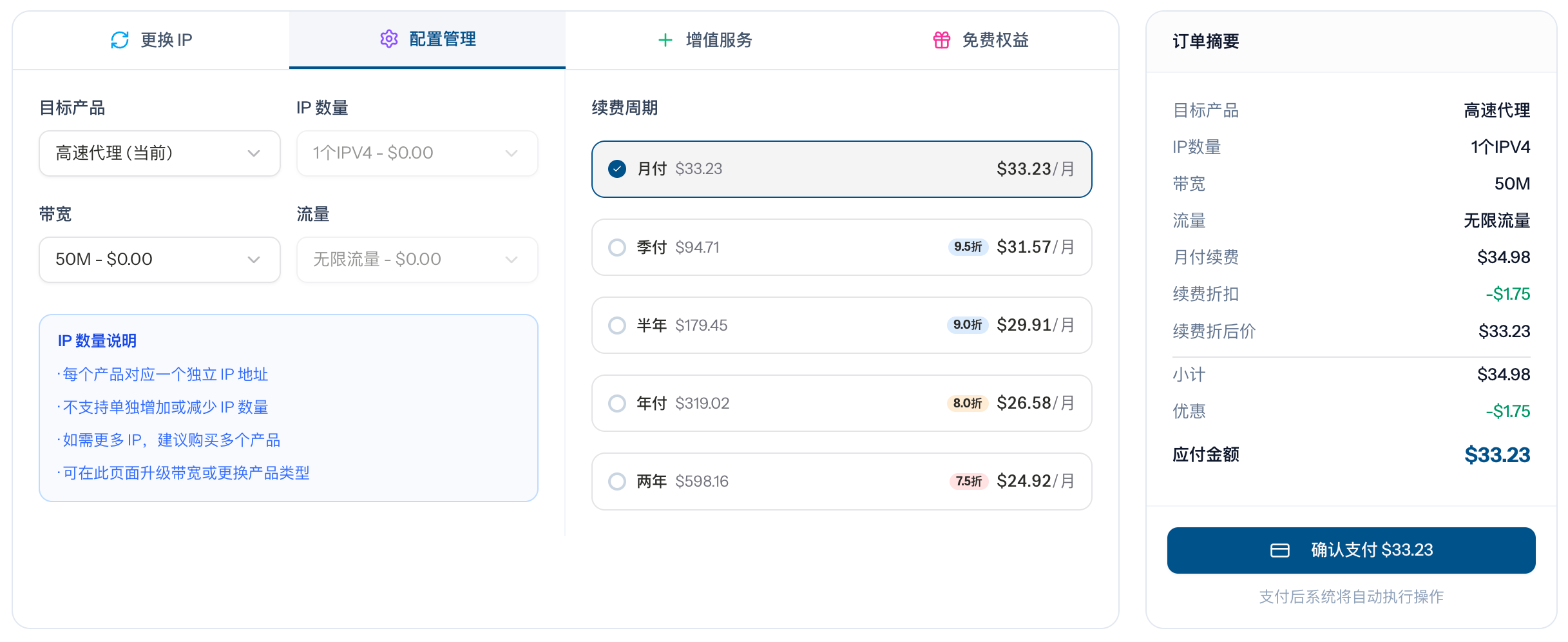Click 1个IPV4 value in order summary
The image size is (1568, 642).
click(1501, 147)
